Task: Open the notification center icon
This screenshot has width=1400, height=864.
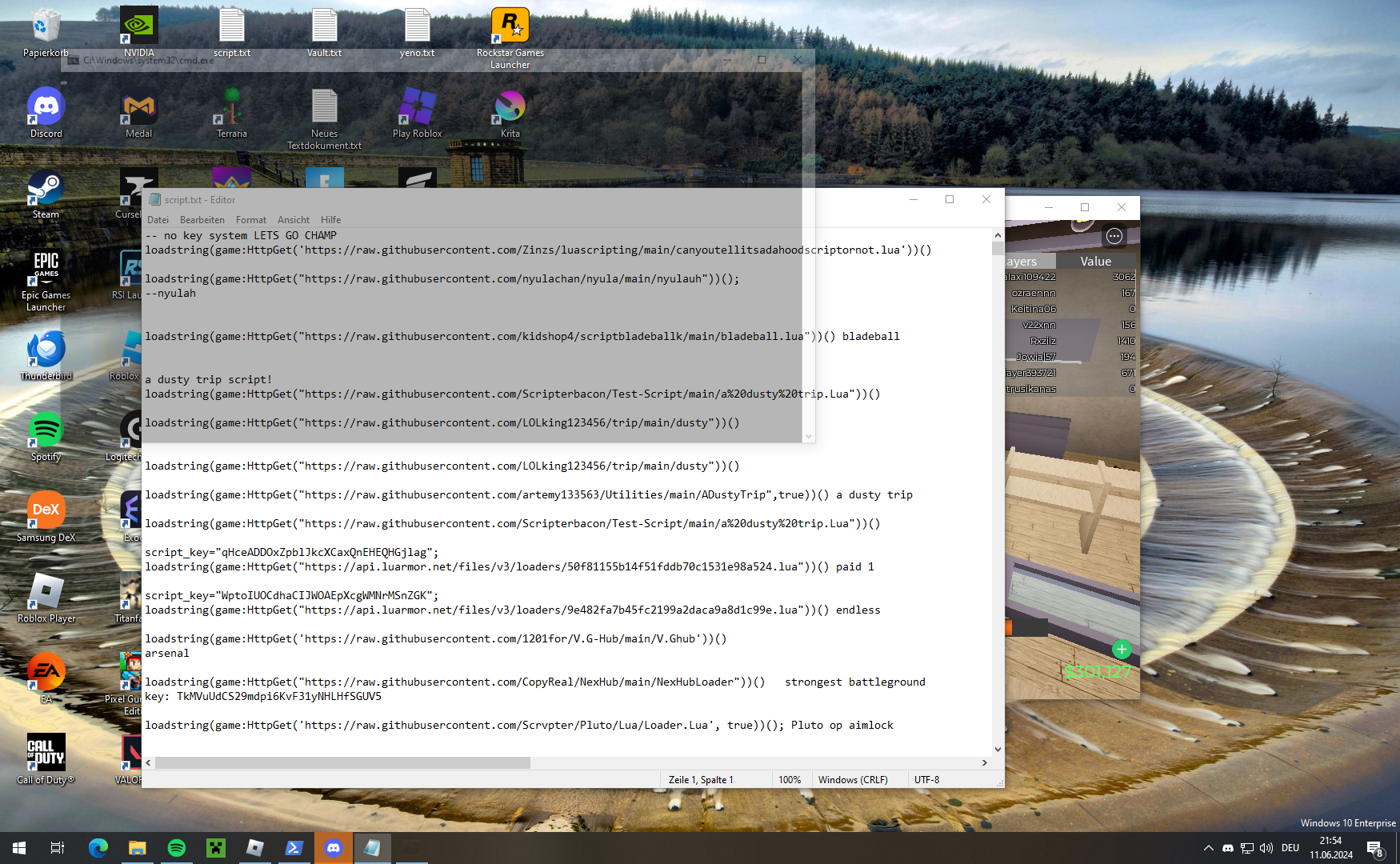Action: [x=1375, y=848]
